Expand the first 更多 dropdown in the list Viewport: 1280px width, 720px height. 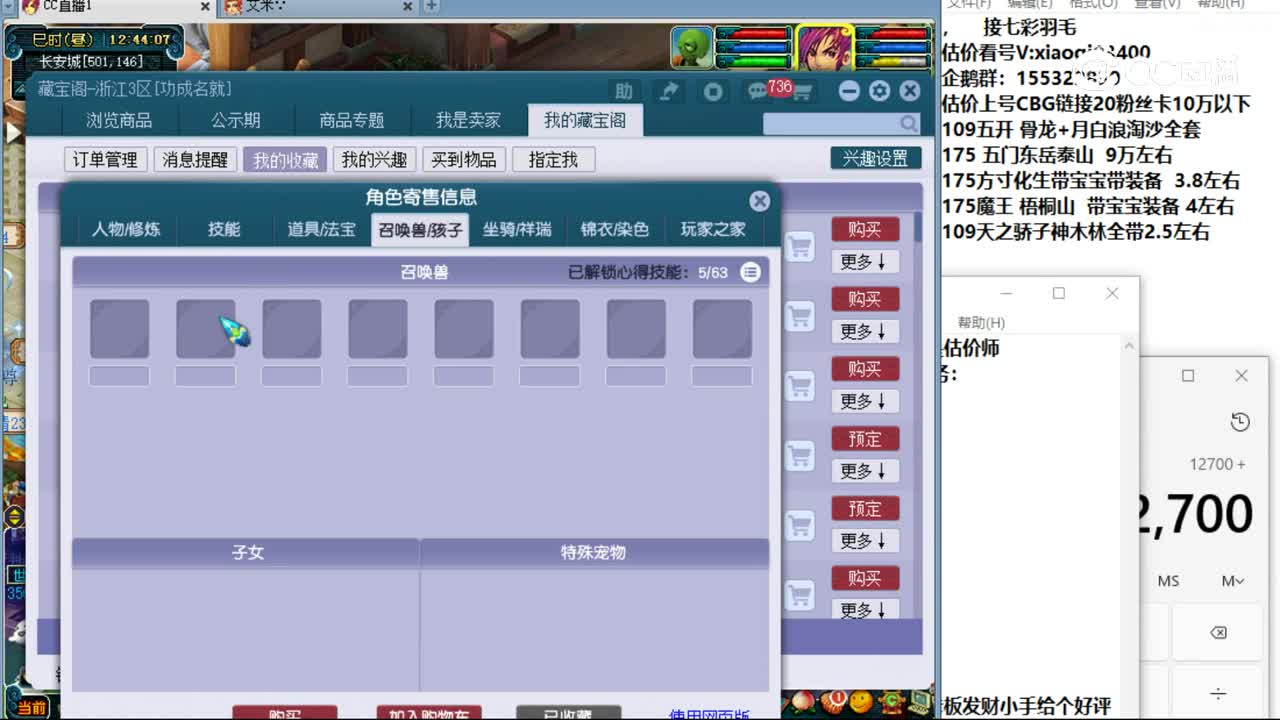click(866, 262)
